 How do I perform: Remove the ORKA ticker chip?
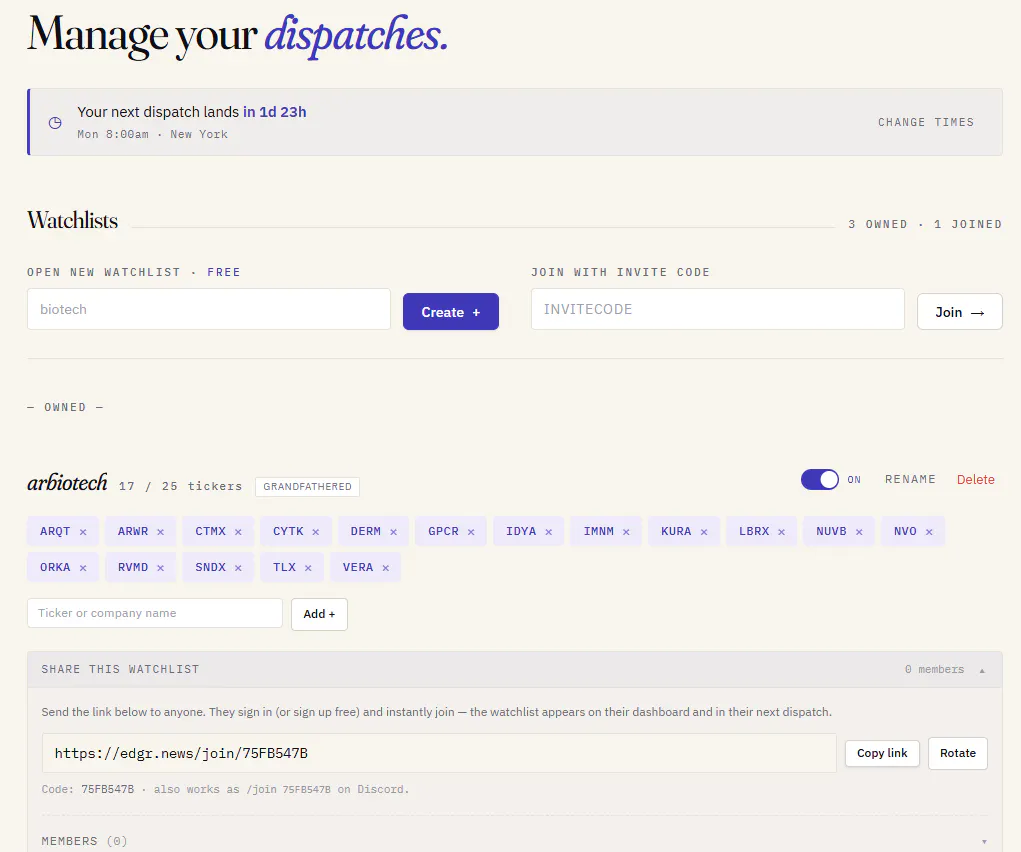[x=83, y=568]
